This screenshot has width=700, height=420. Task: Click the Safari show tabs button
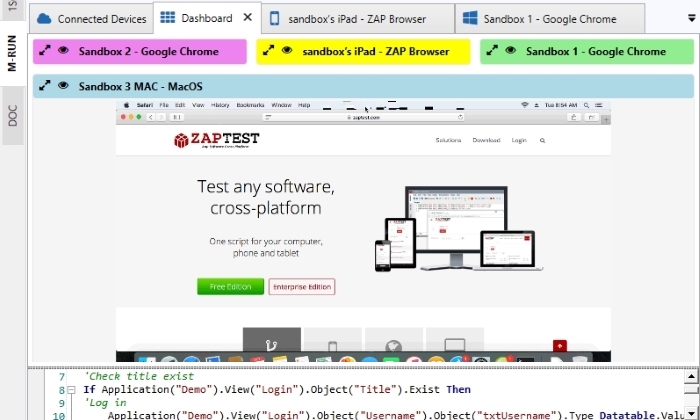coord(592,117)
